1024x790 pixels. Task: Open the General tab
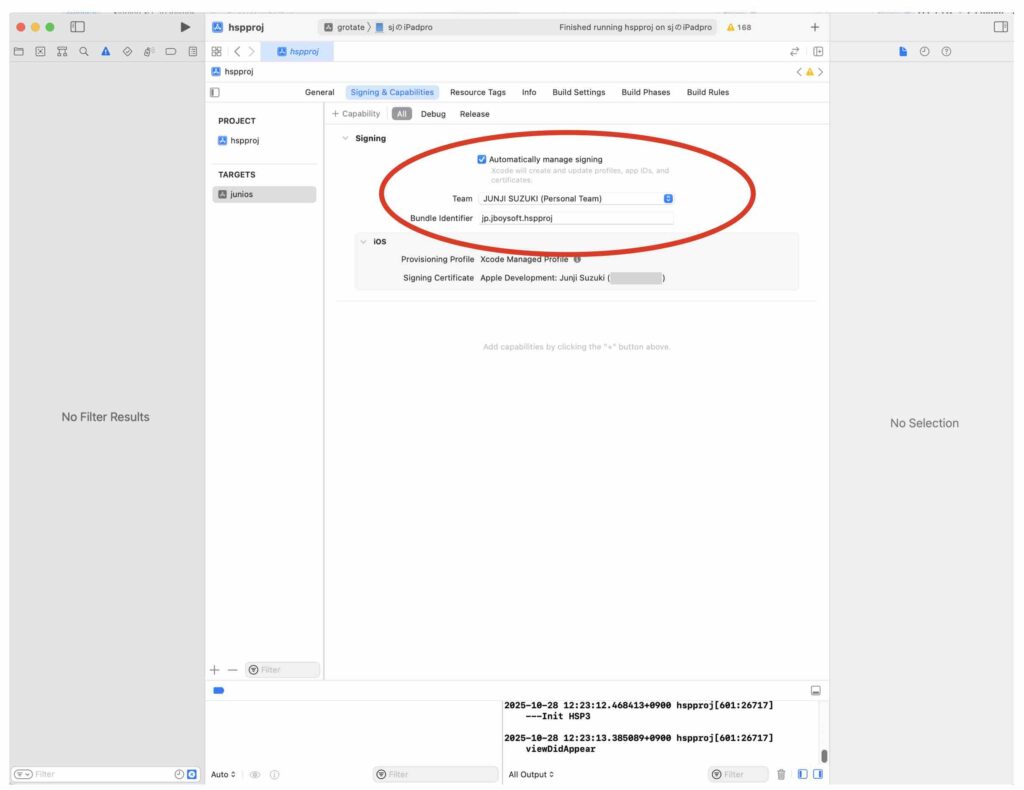pos(319,92)
